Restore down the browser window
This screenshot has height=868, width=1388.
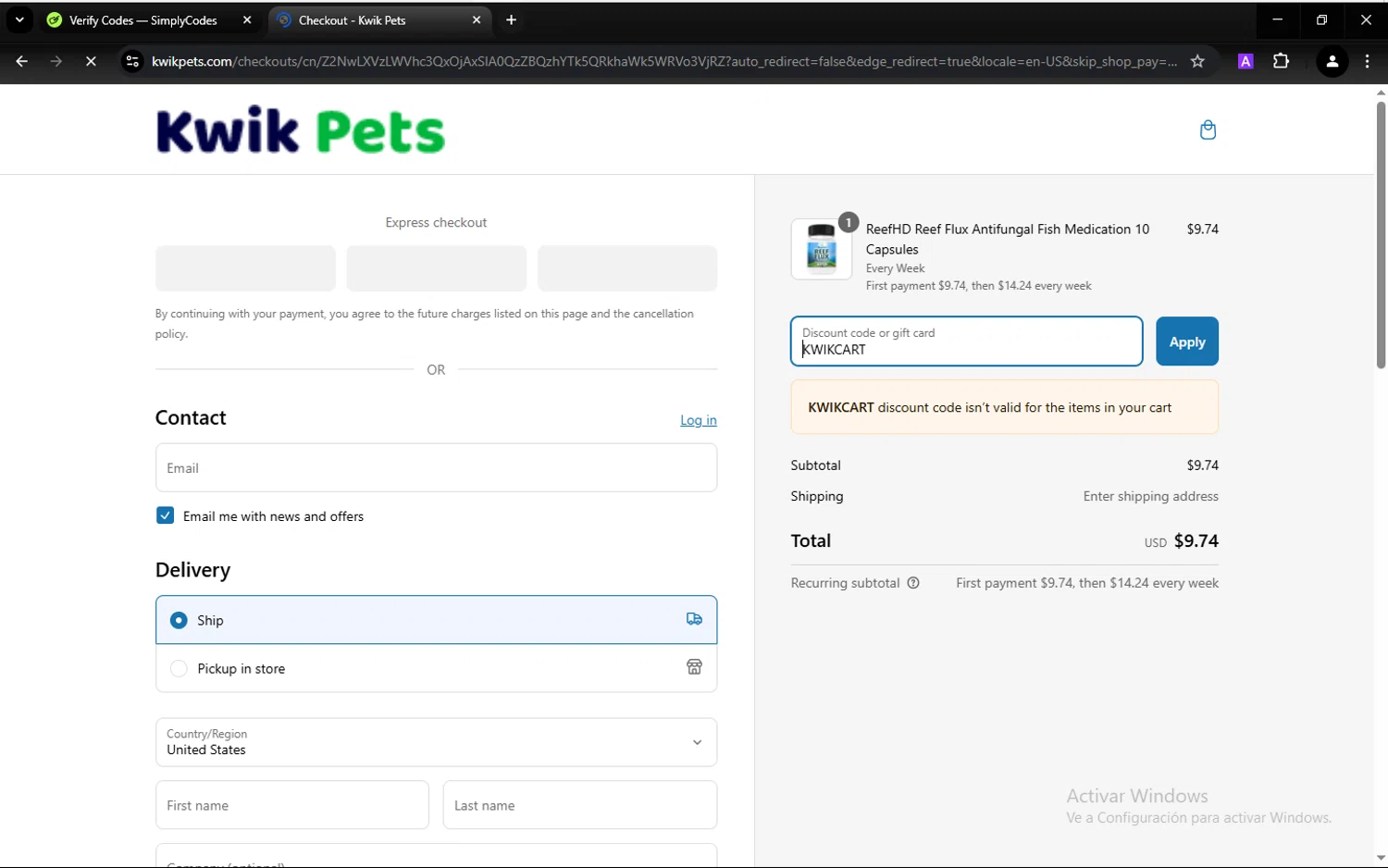[x=1321, y=19]
